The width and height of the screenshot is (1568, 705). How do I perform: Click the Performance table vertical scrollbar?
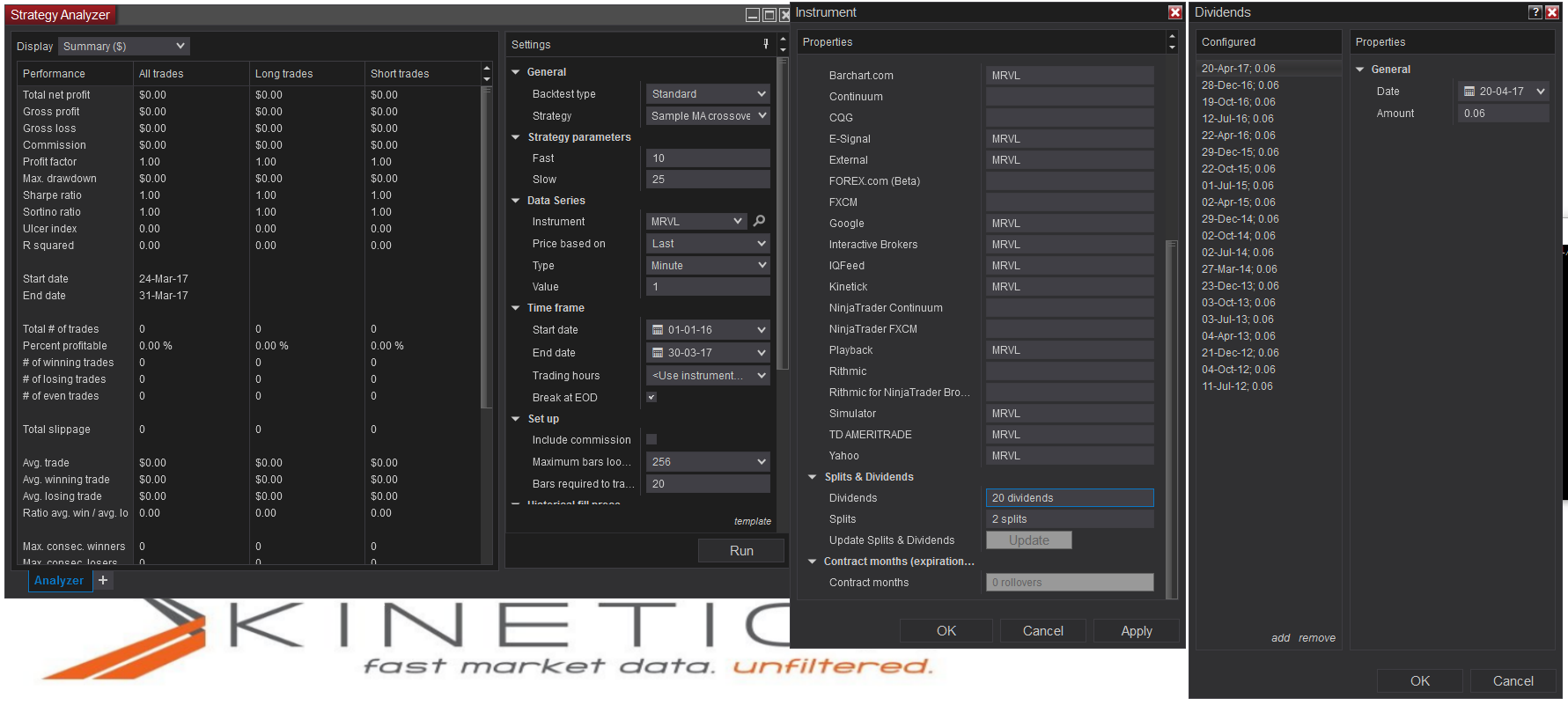click(487, 246)
